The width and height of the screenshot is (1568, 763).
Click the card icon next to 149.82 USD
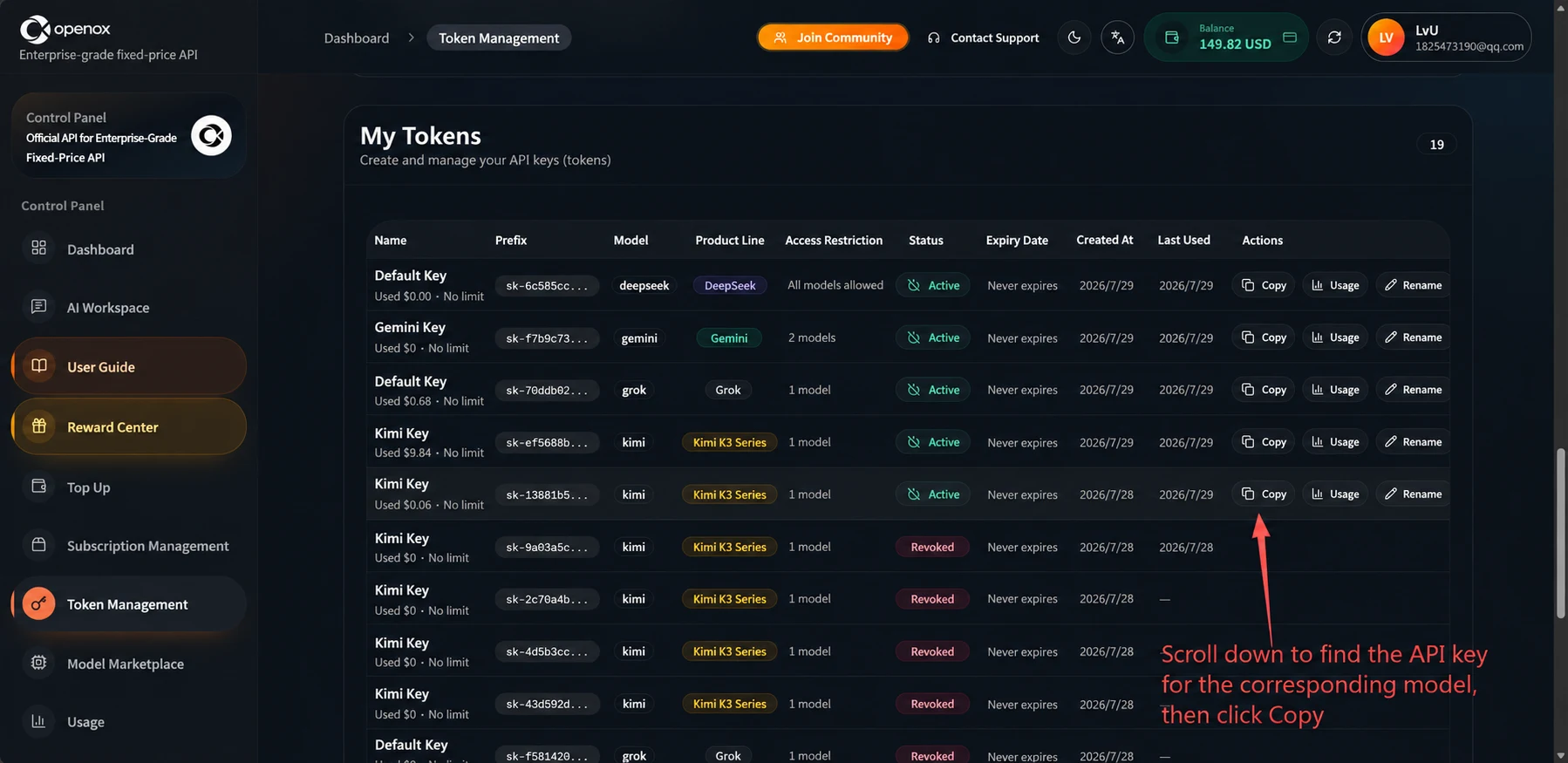pos(1290,37)
